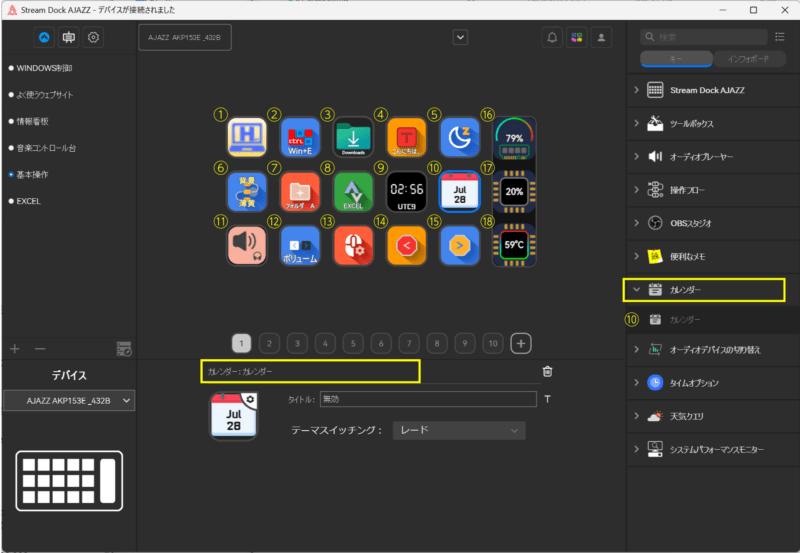The width and height of the screenshot is (800, 553).
Task: Select the ボリューム volume key
Action: pyautogui.click(x=301, y=245)
